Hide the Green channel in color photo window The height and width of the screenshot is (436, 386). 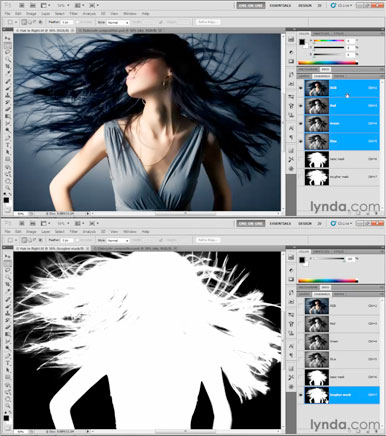click(301, 123)
